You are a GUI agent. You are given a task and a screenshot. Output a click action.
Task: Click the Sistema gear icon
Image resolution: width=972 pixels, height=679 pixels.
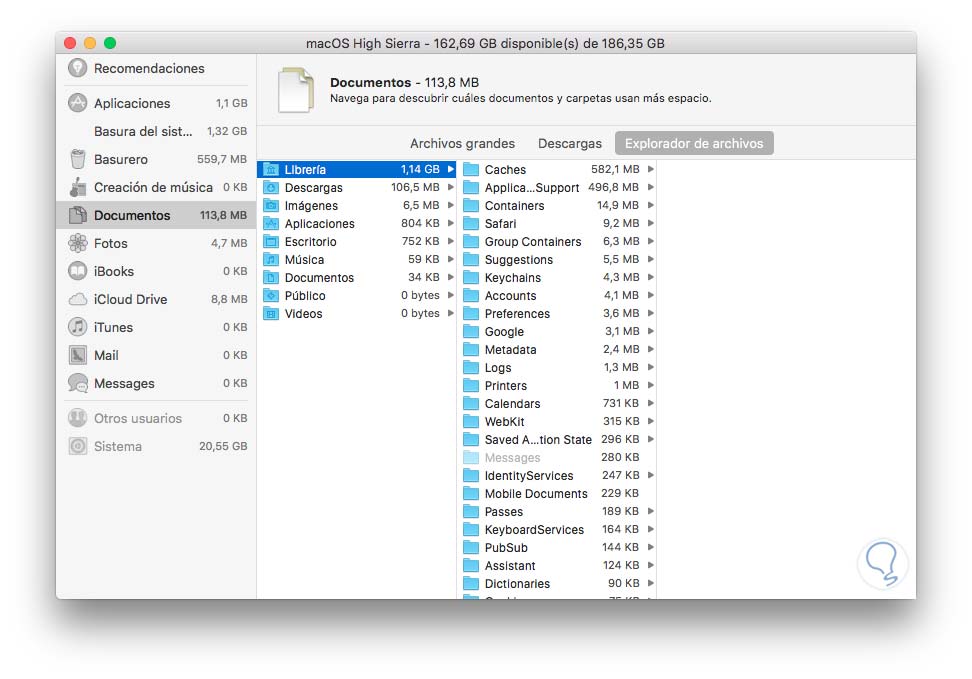[77, 446]
